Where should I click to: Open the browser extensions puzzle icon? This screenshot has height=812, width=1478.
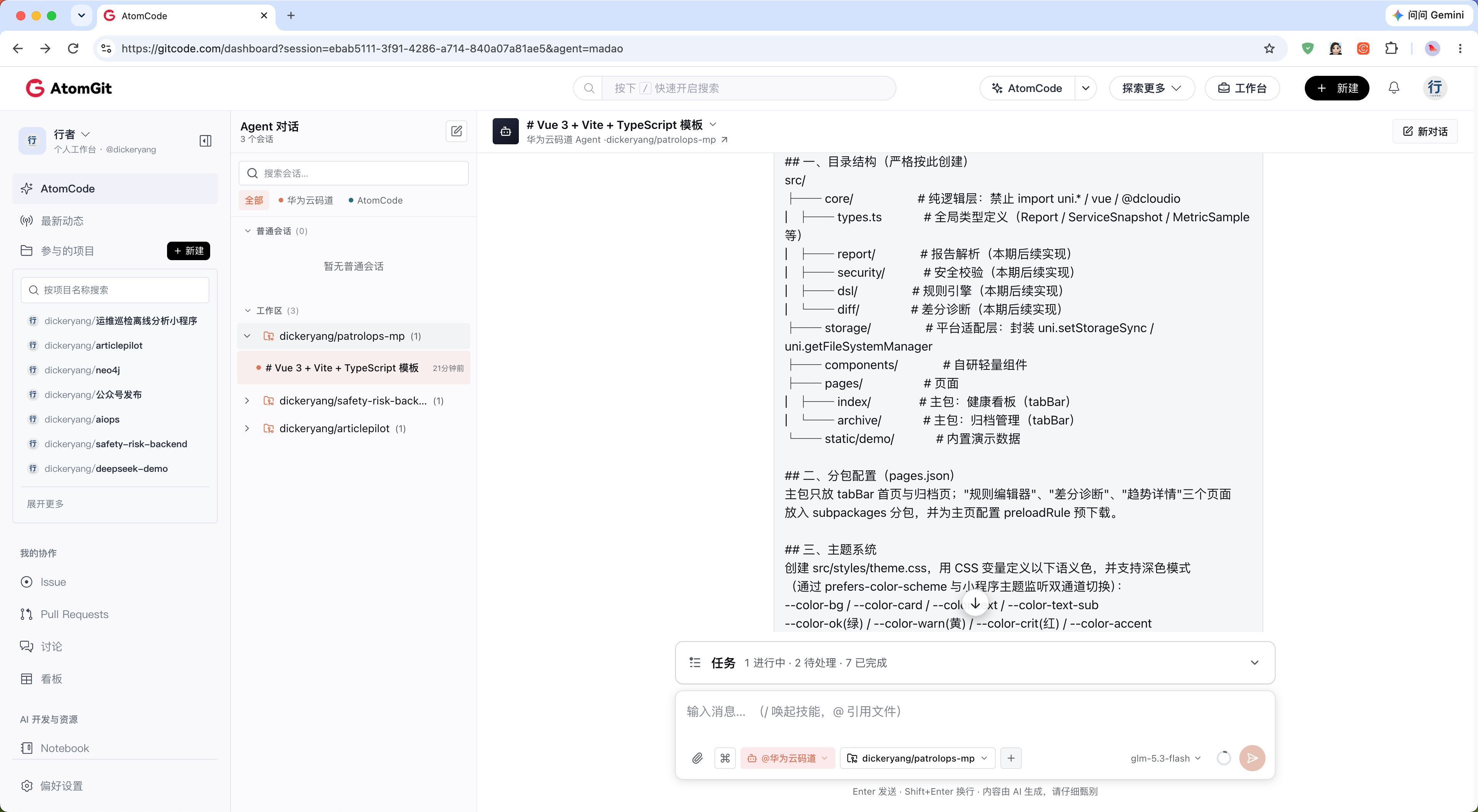click(x=1391, y=49)
